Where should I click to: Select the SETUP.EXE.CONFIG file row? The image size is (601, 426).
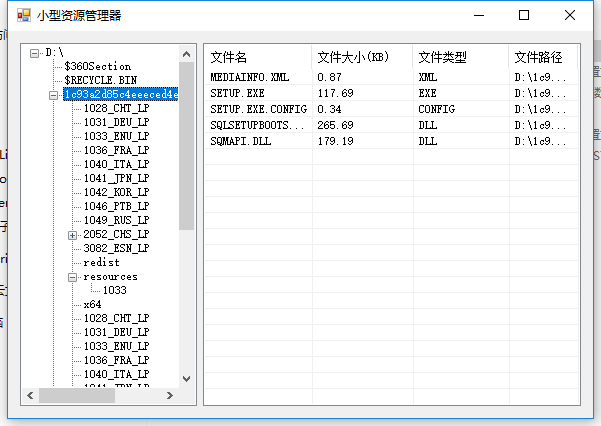[x=391, y=110]
